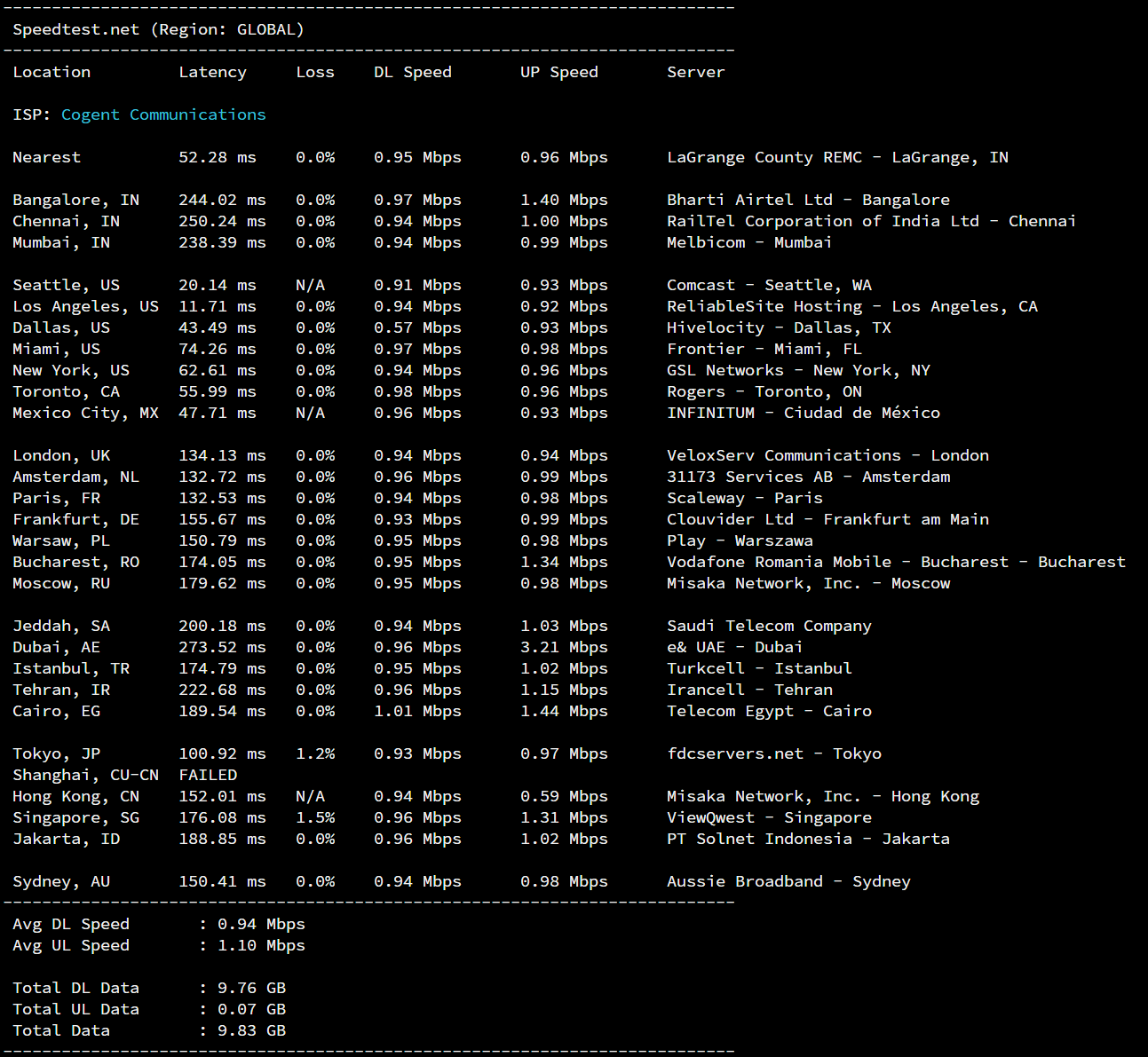Click the Server column header
1148x1057 pixels.
coord(695,72)
